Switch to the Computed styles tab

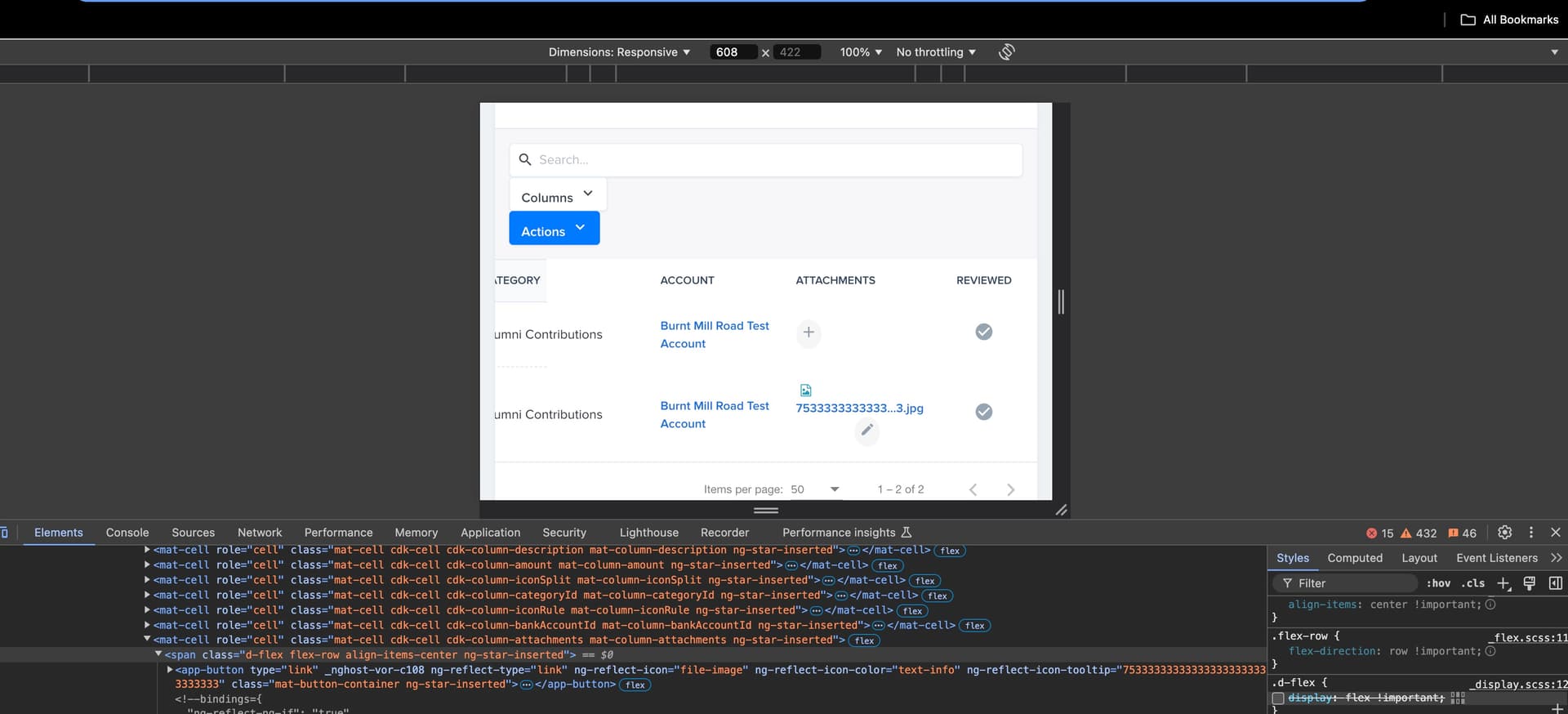1355,558
